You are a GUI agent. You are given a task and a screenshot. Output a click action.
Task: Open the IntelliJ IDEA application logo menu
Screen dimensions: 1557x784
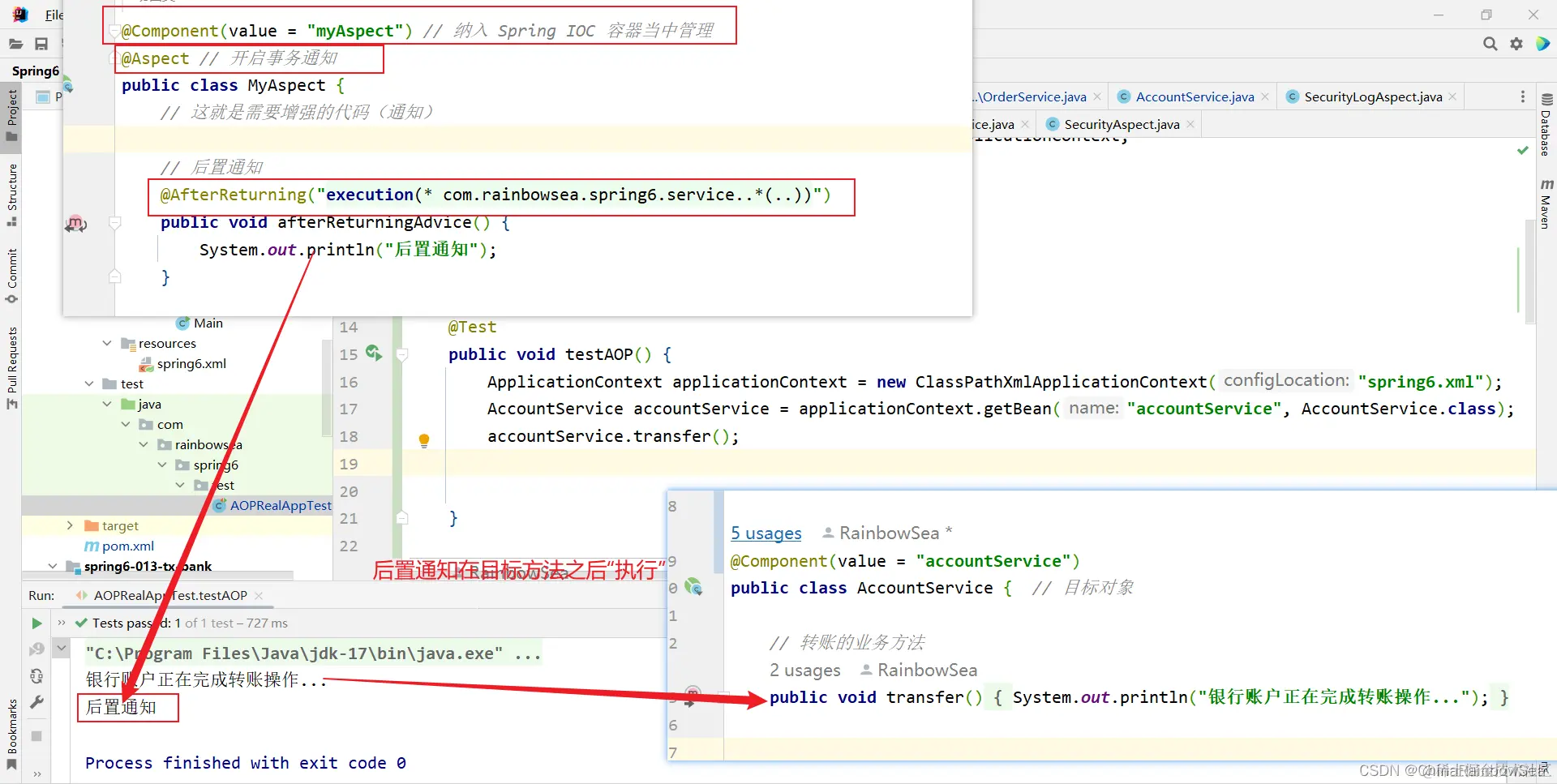[19, 15]
